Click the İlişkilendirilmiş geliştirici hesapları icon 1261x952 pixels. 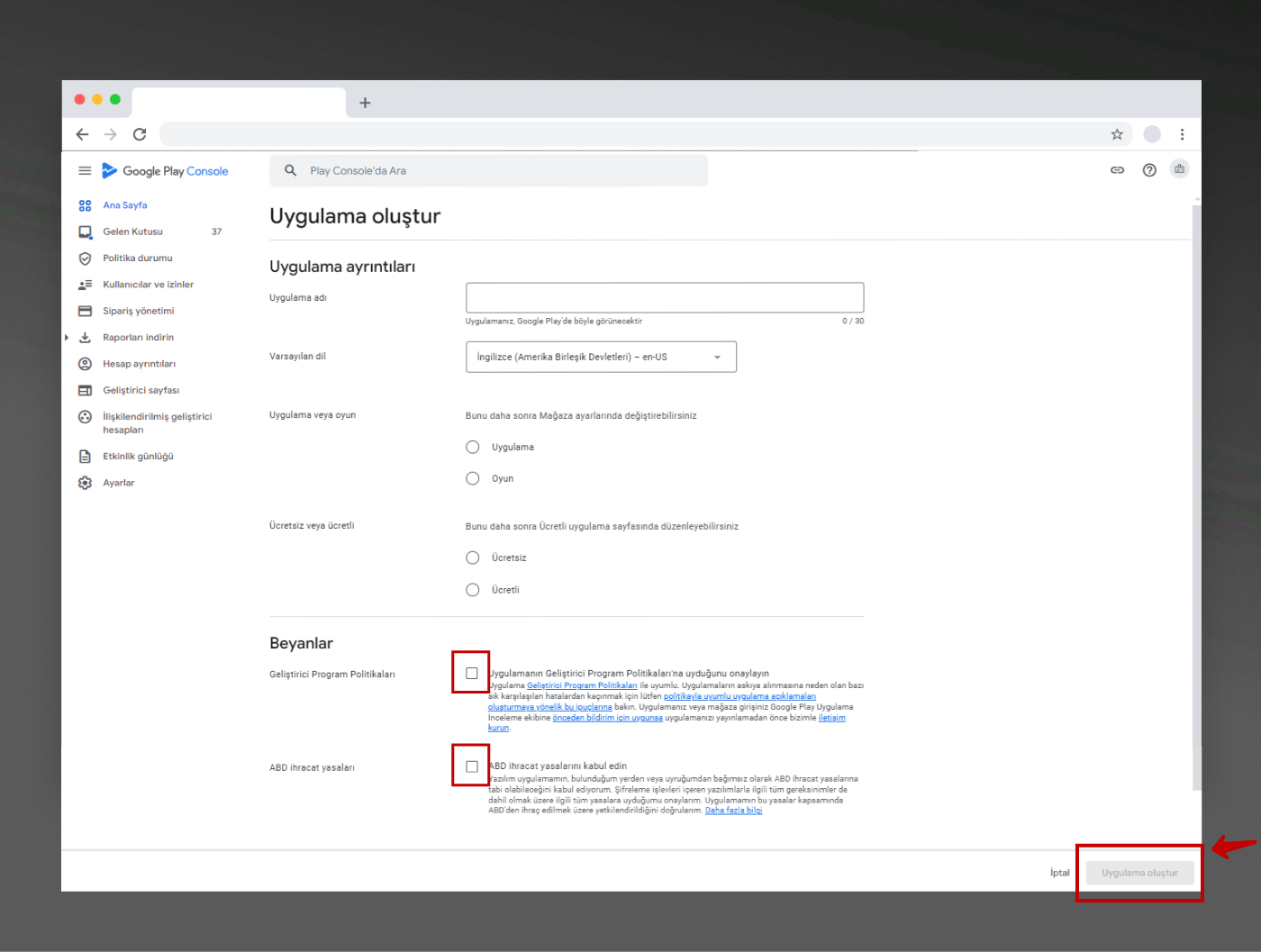tap(85, 417)
